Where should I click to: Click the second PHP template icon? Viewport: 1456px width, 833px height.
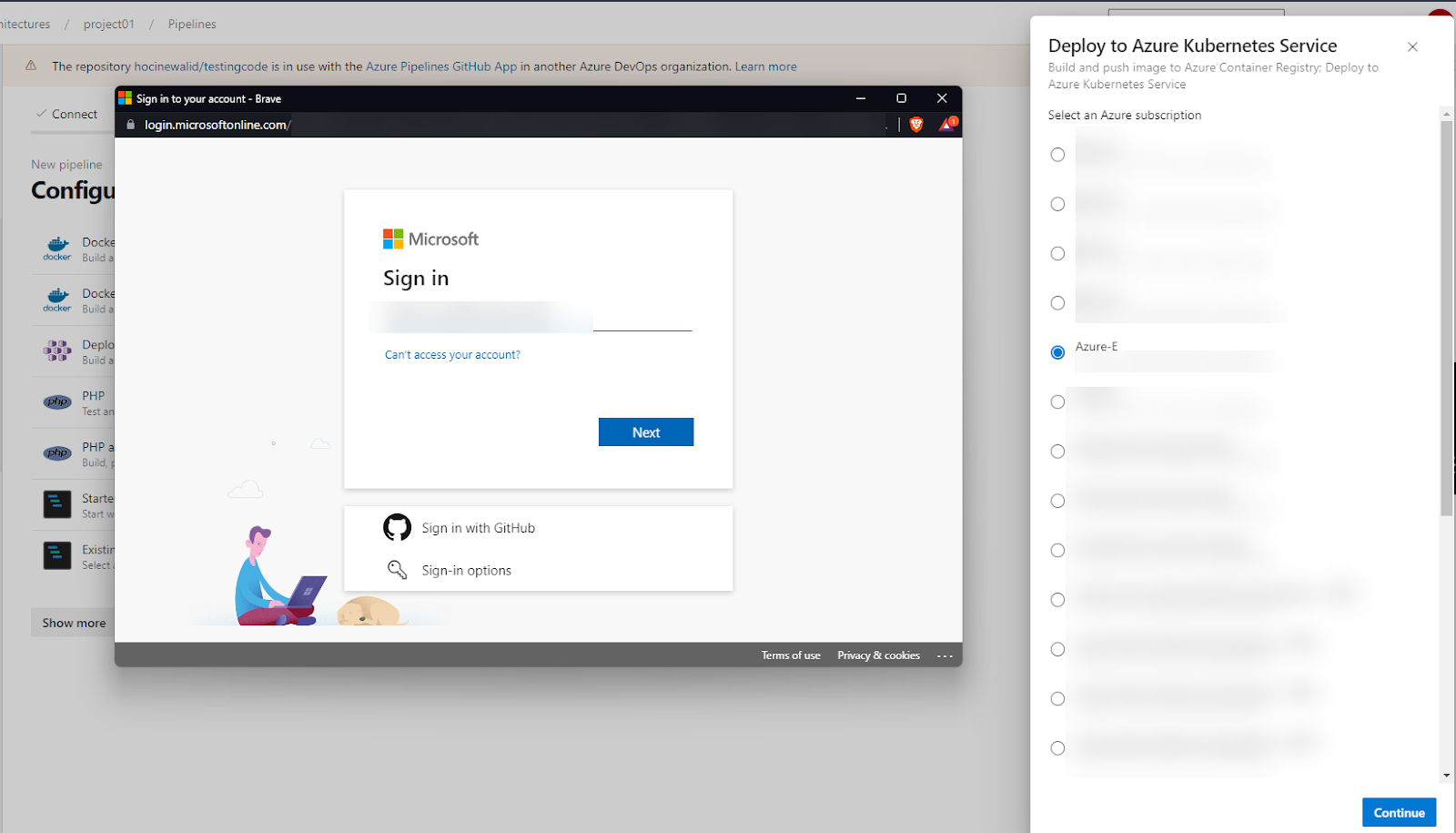coord(57,452)
